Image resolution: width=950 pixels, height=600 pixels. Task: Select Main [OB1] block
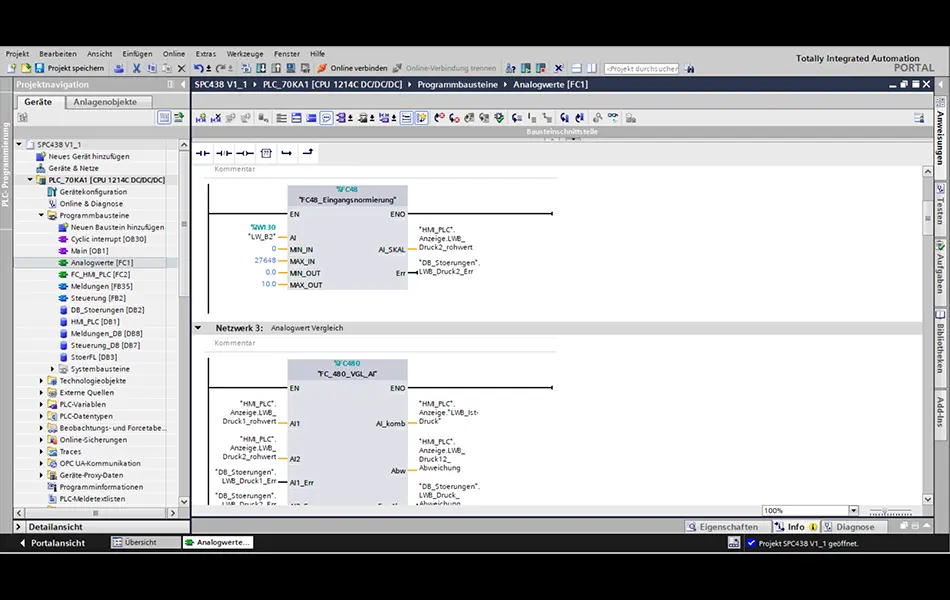(x=90, y=251)
